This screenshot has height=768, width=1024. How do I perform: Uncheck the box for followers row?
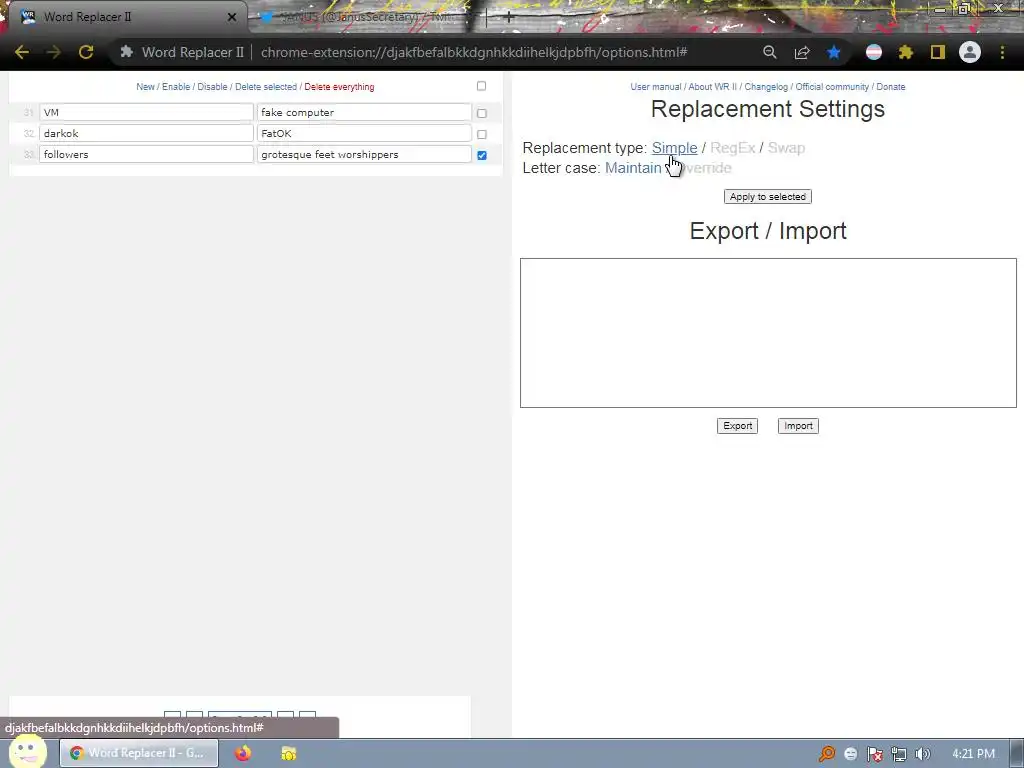click(482, 155)
